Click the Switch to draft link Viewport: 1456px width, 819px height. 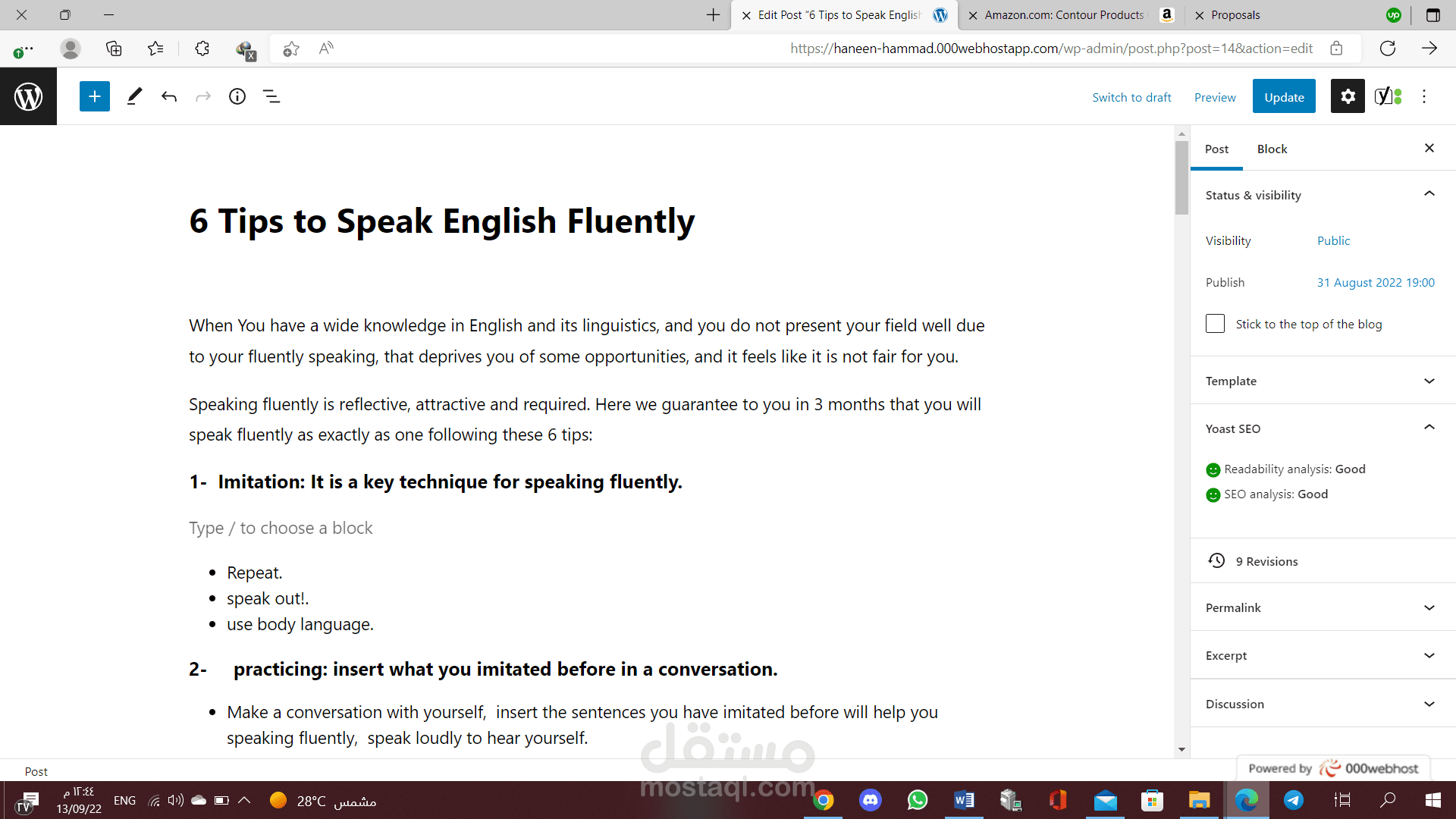point(1131,97)
